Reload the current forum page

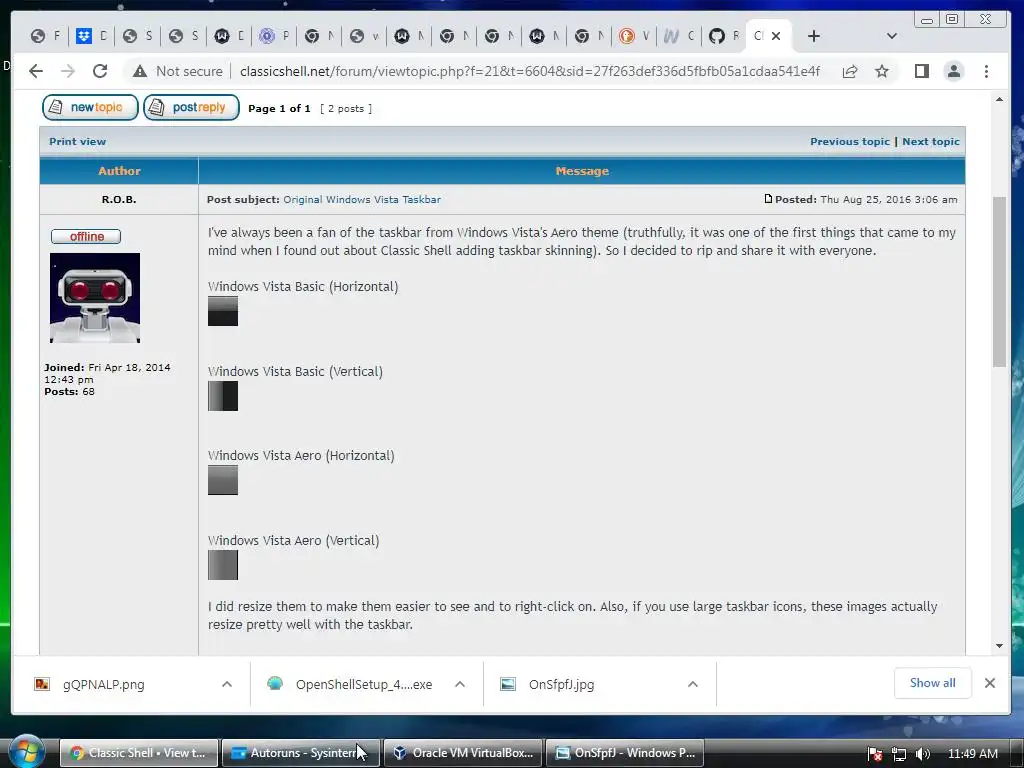pos(100,71)
